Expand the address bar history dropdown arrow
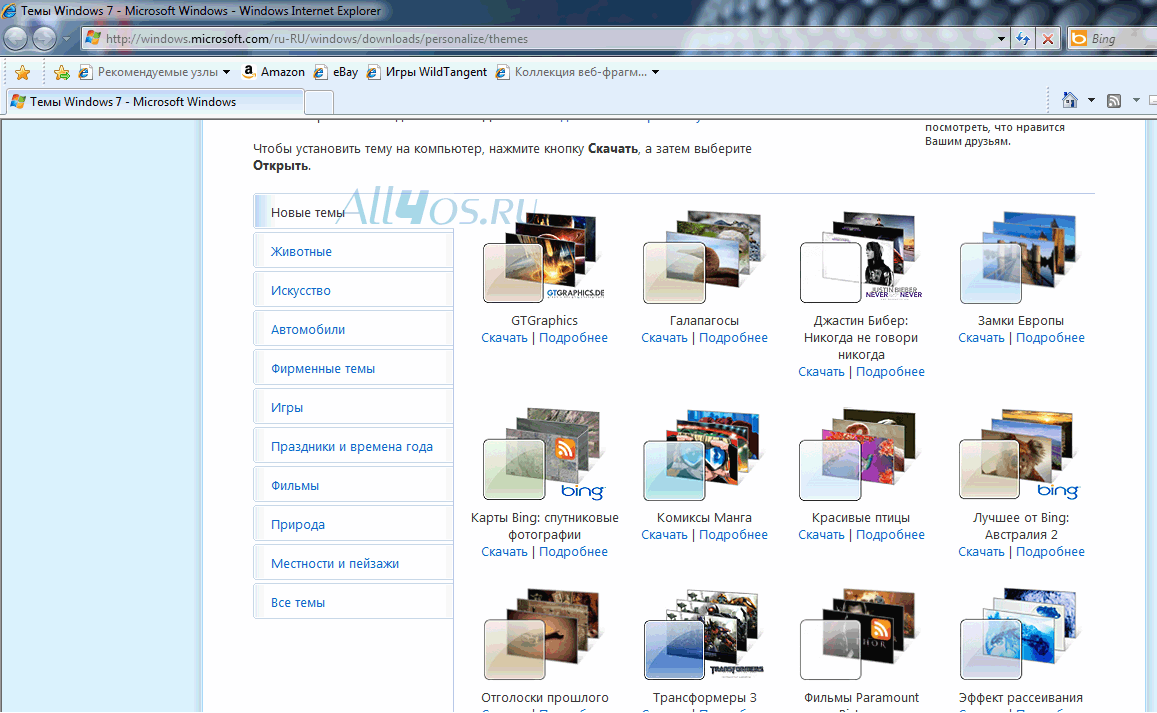1157x713 pixels. pos(1001,38)
